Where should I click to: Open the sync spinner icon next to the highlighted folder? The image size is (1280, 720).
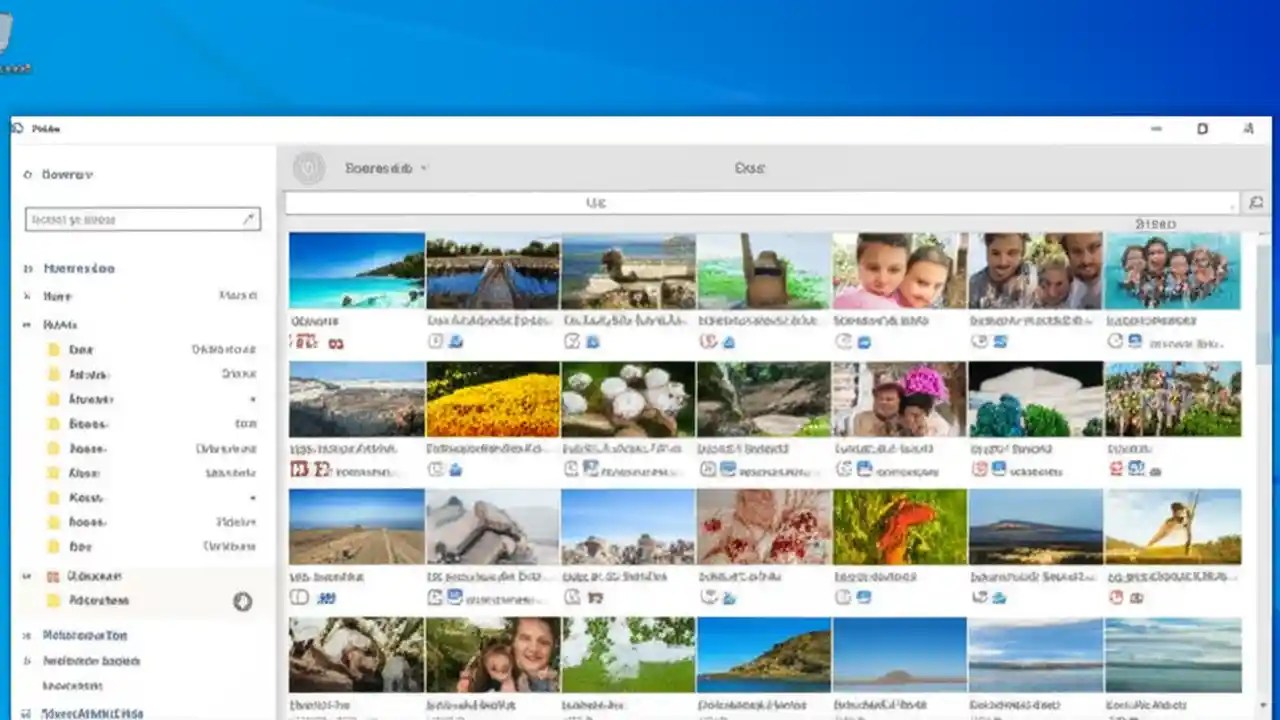coord(243,601)
